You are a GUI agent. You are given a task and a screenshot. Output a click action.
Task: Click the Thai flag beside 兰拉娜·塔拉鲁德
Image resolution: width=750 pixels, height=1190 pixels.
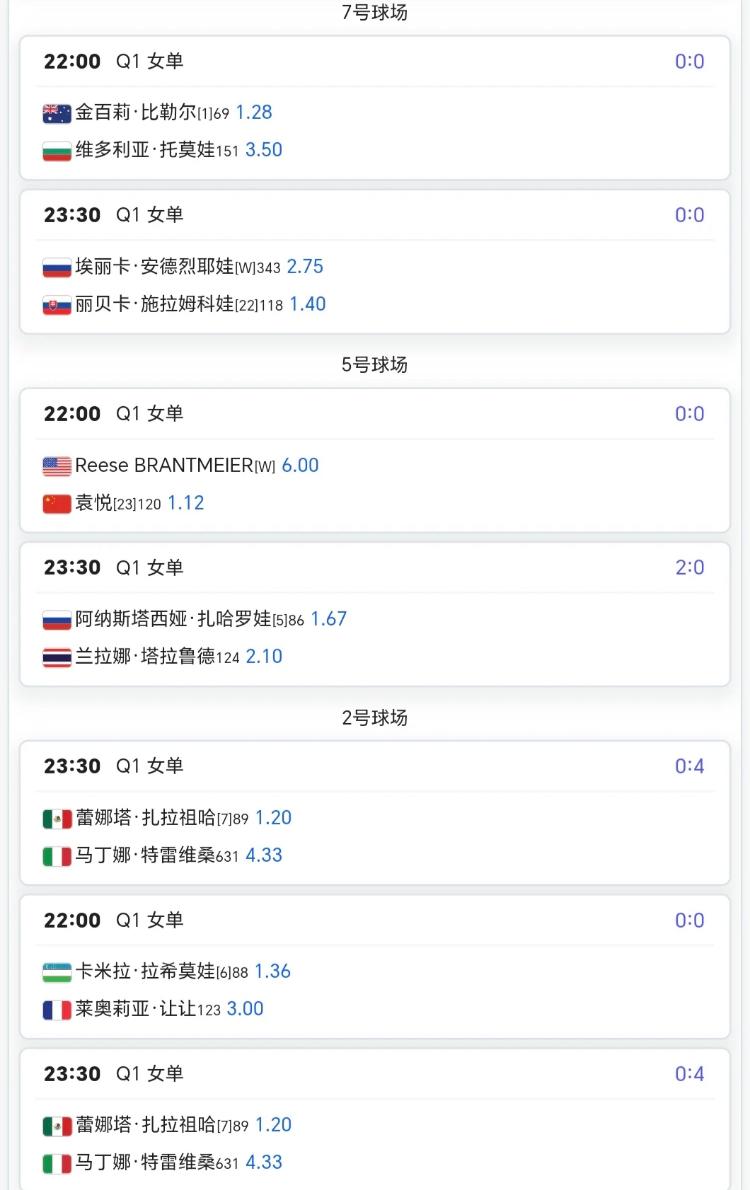(57, 657)
